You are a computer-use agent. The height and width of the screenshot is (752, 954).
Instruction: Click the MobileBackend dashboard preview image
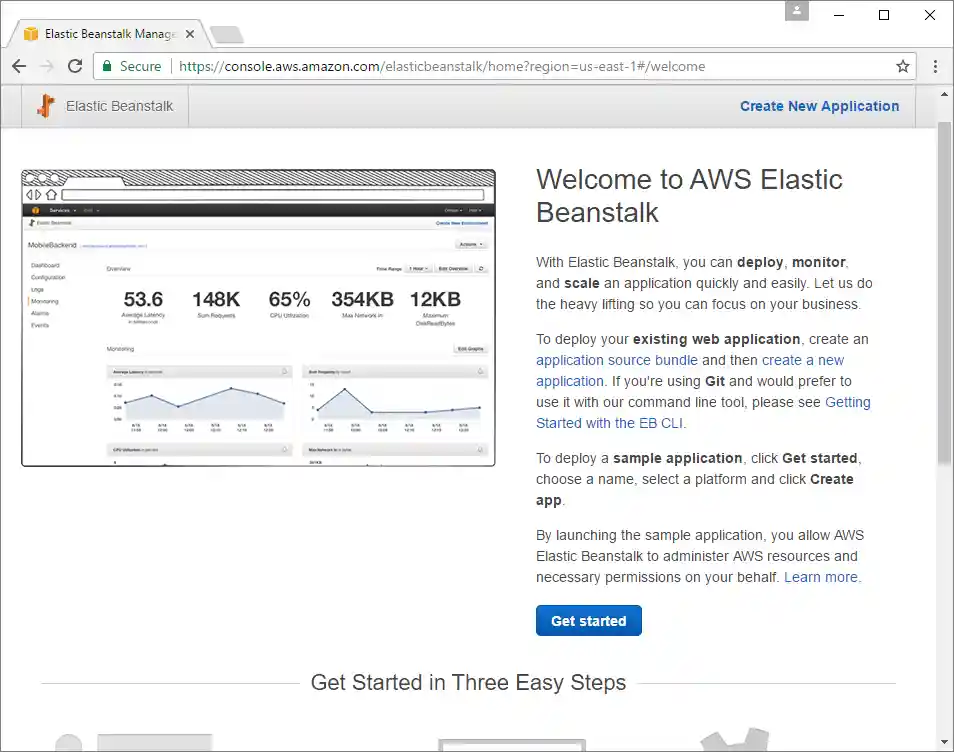[258, 317]
